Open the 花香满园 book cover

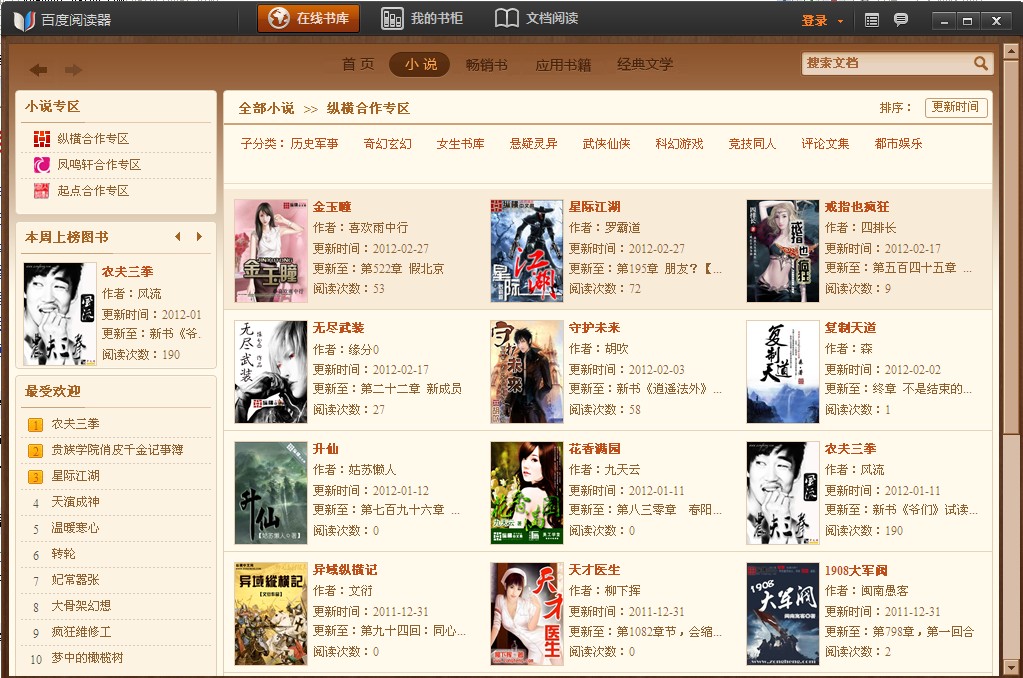(527, 493)
